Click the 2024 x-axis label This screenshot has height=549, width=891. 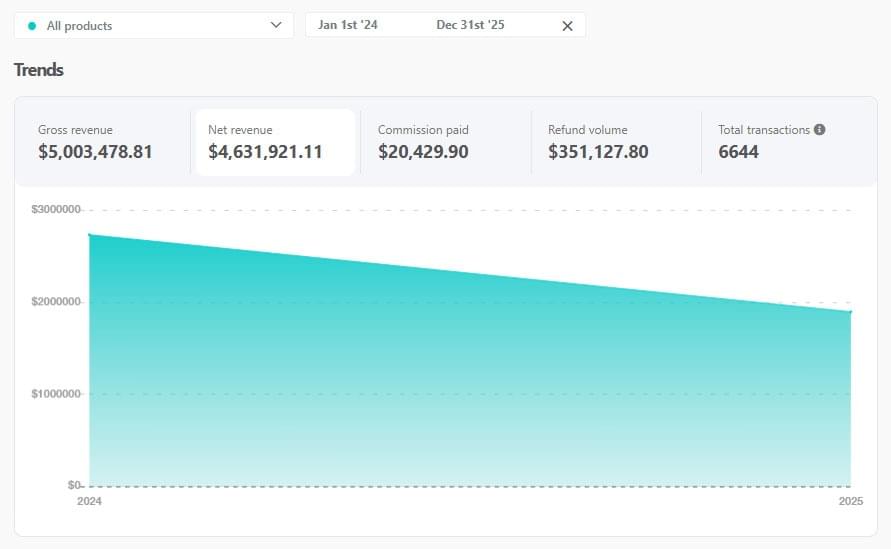click(x=89, y=501)
